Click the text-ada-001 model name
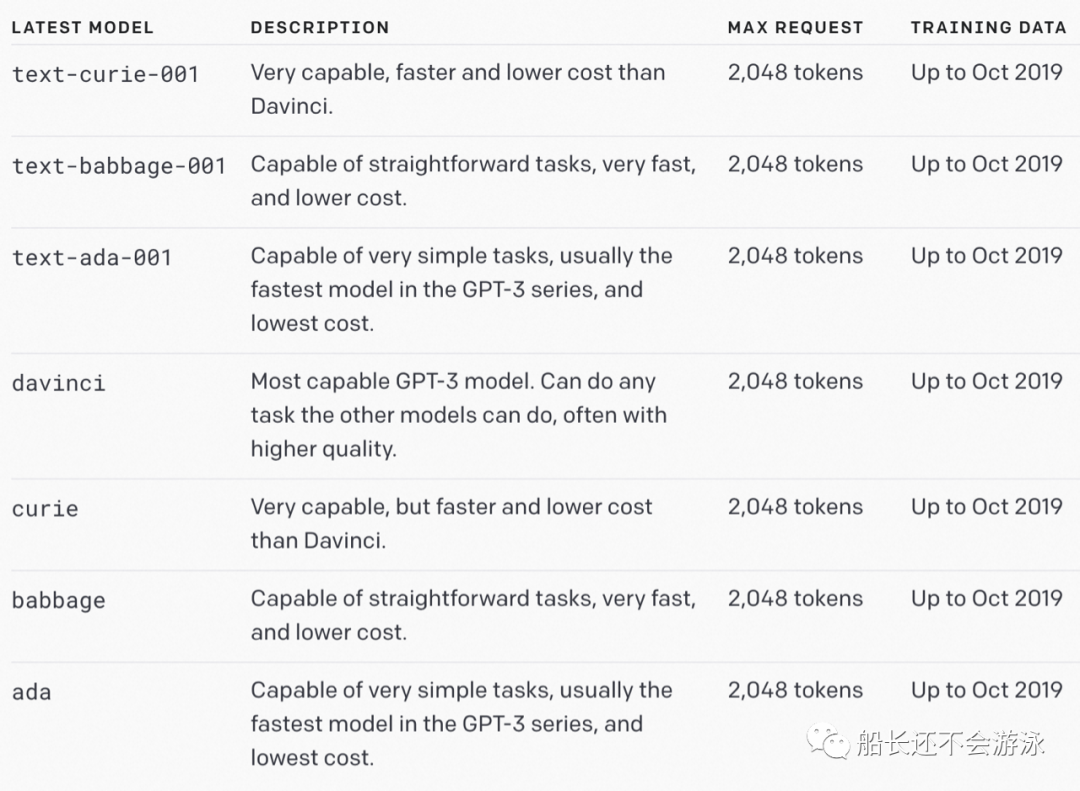 click(x=92, y=258)
